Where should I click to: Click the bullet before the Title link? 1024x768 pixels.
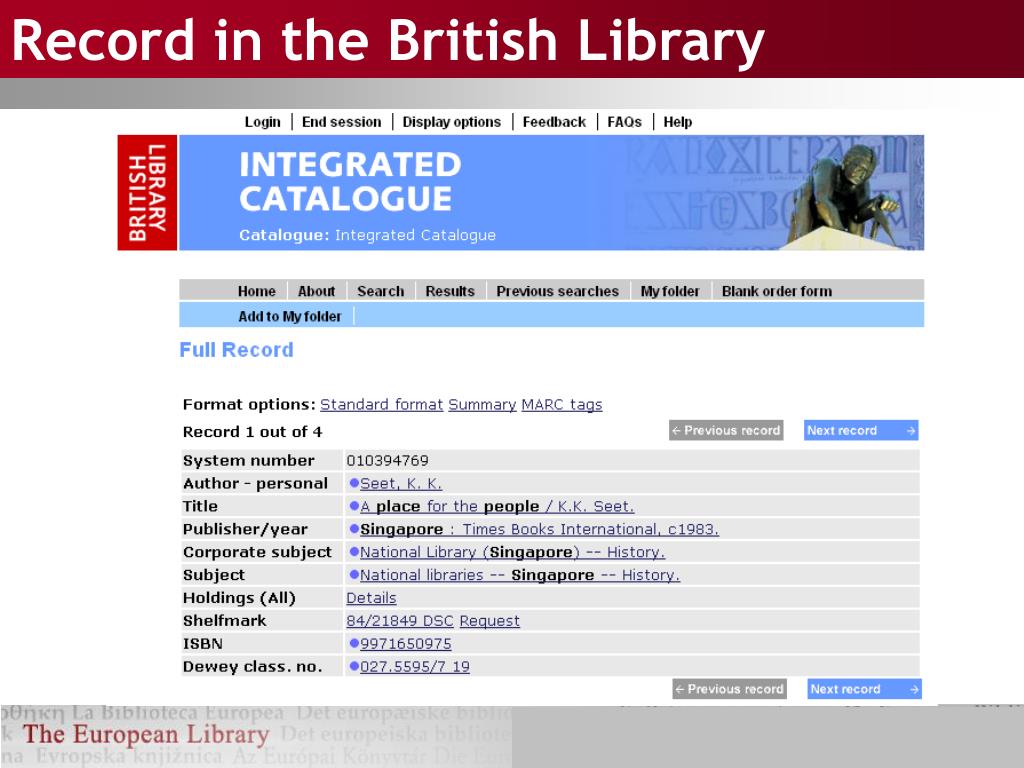(354, 506)
